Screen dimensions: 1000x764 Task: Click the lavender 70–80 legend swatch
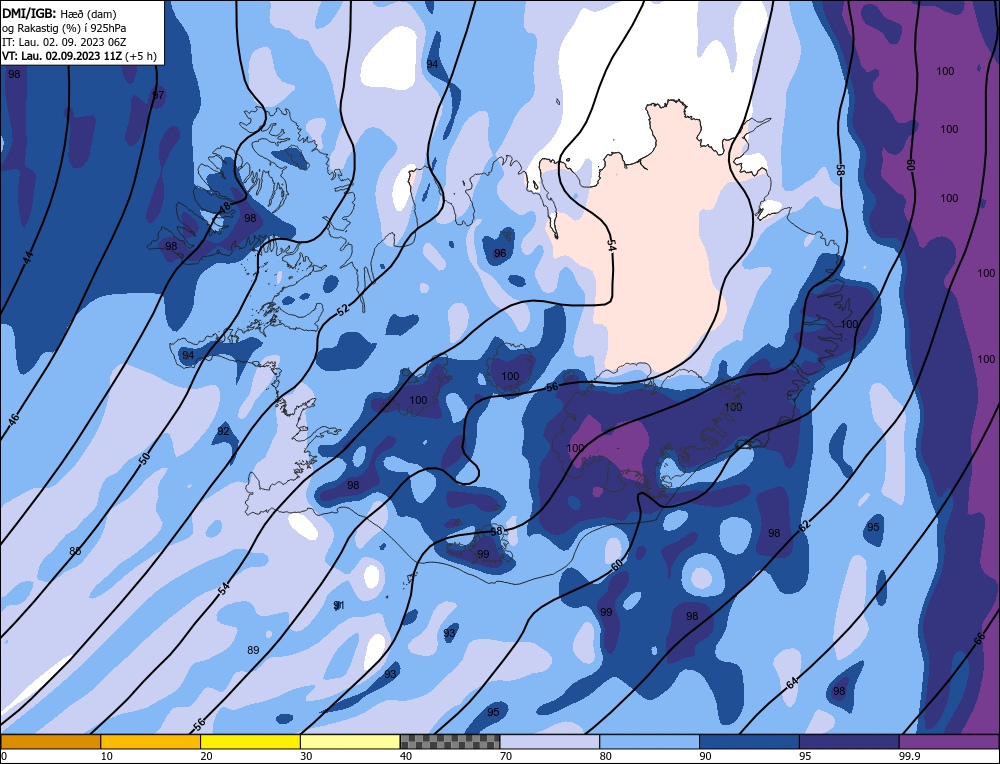point(550,741)
